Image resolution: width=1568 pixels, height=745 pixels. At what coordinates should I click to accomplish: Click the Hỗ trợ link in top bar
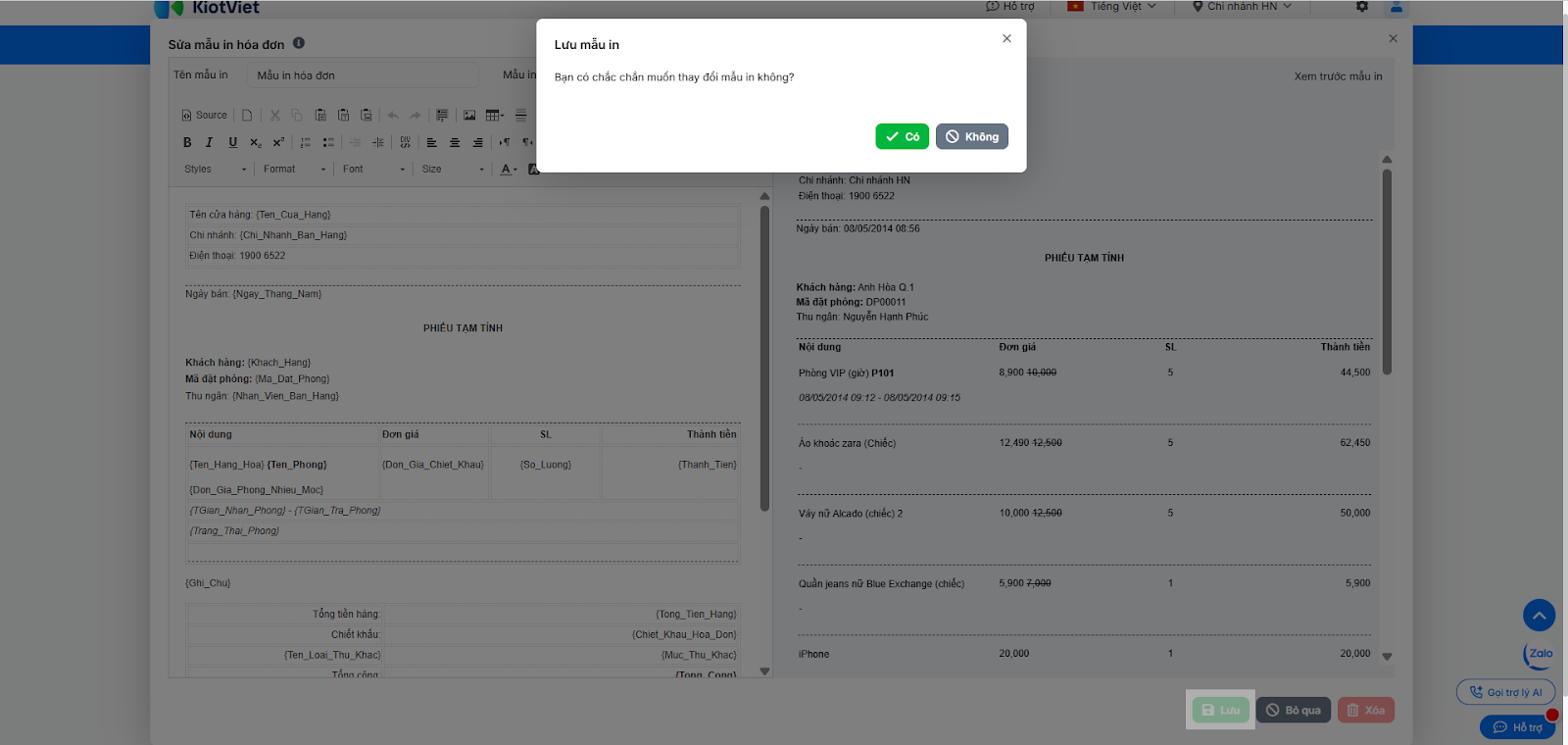pos(1010,6)
